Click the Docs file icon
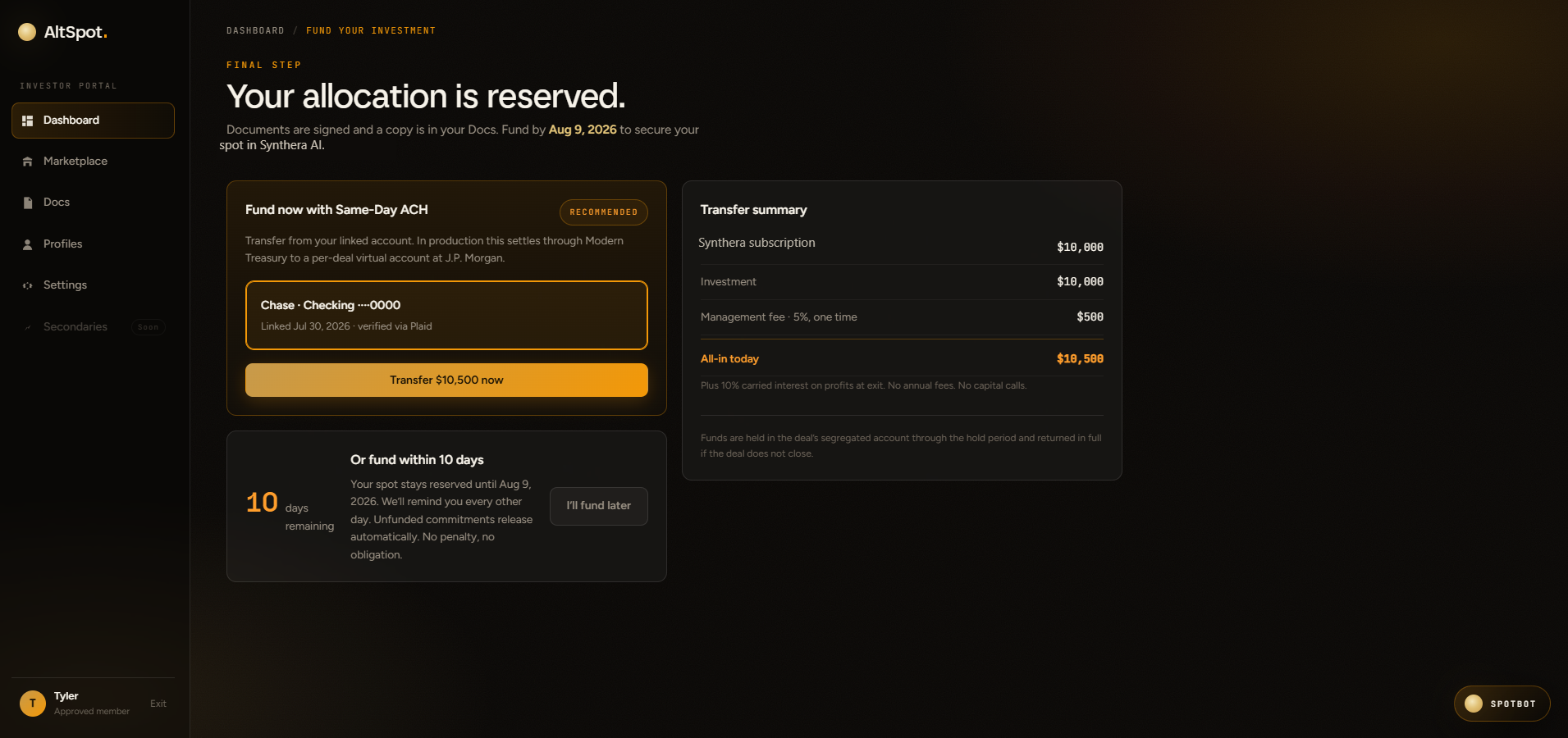Screen dimensions: 1568x738 click(27, 203)
